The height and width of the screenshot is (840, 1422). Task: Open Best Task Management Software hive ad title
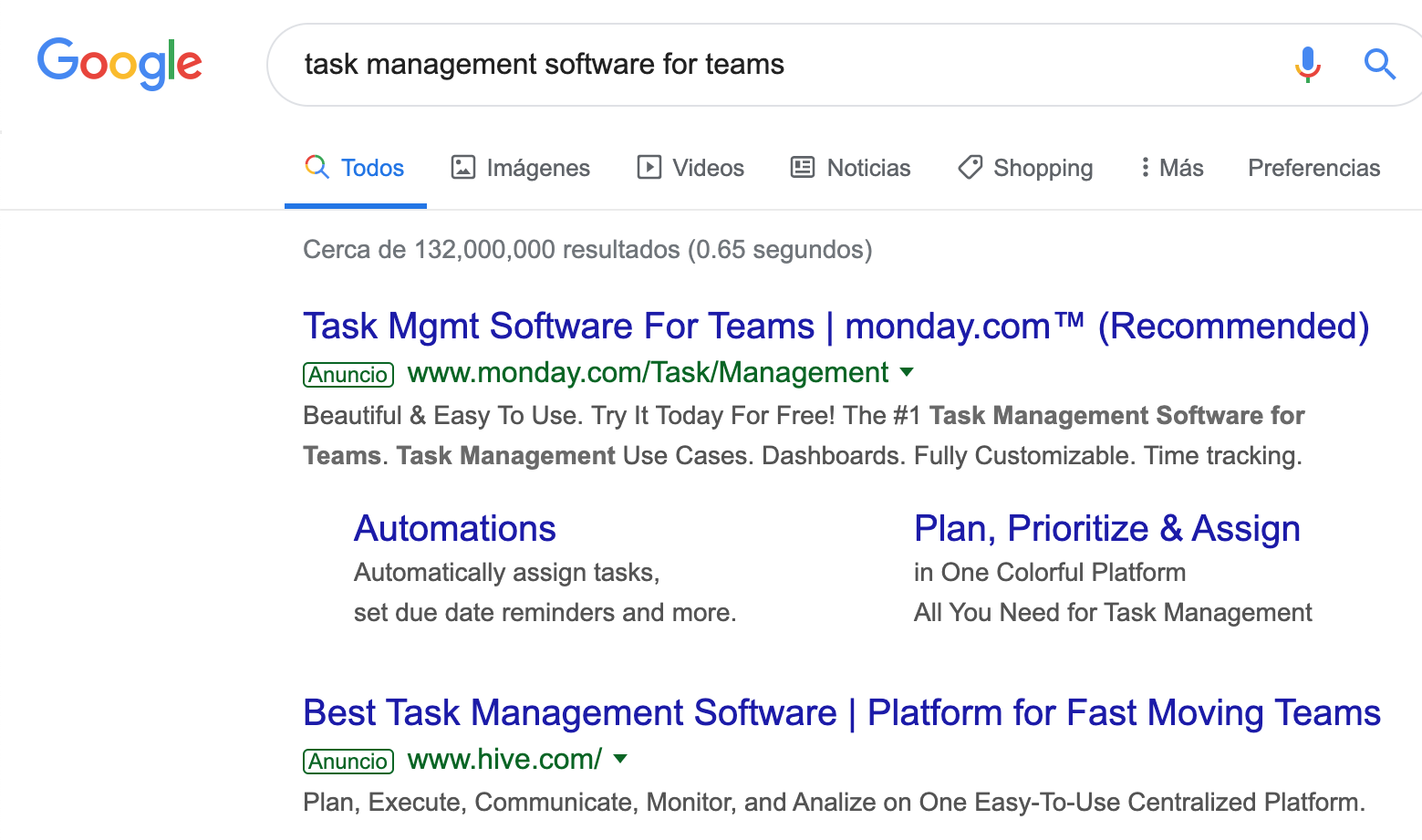click(842, 713)
